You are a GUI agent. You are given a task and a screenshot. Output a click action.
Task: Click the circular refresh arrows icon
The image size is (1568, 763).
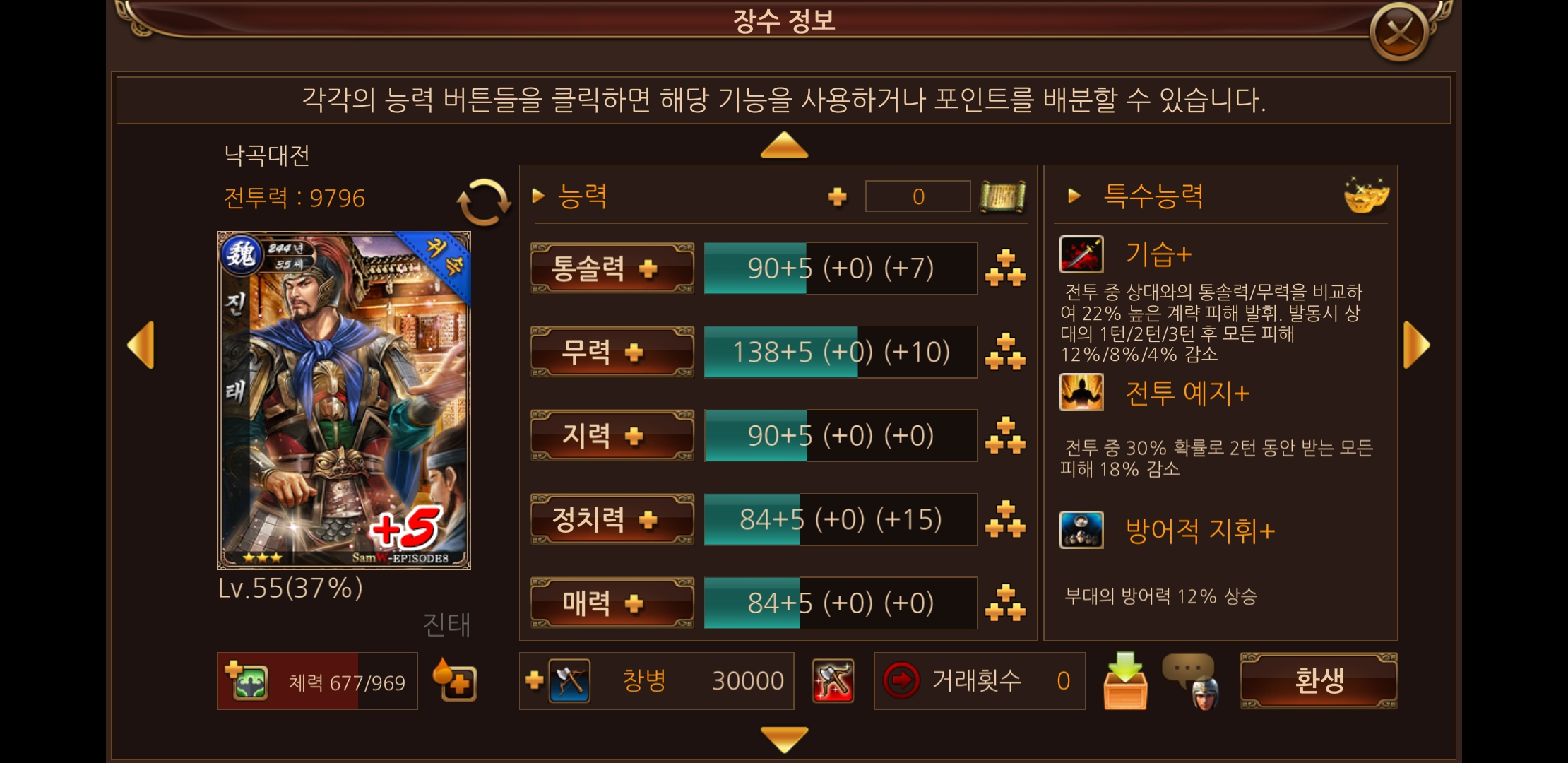pos(484,202)
